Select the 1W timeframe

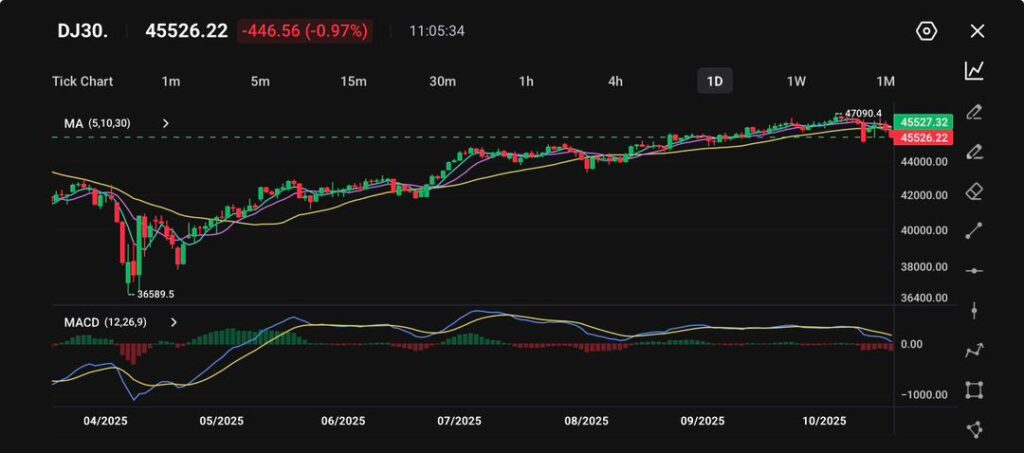(796, 81)
